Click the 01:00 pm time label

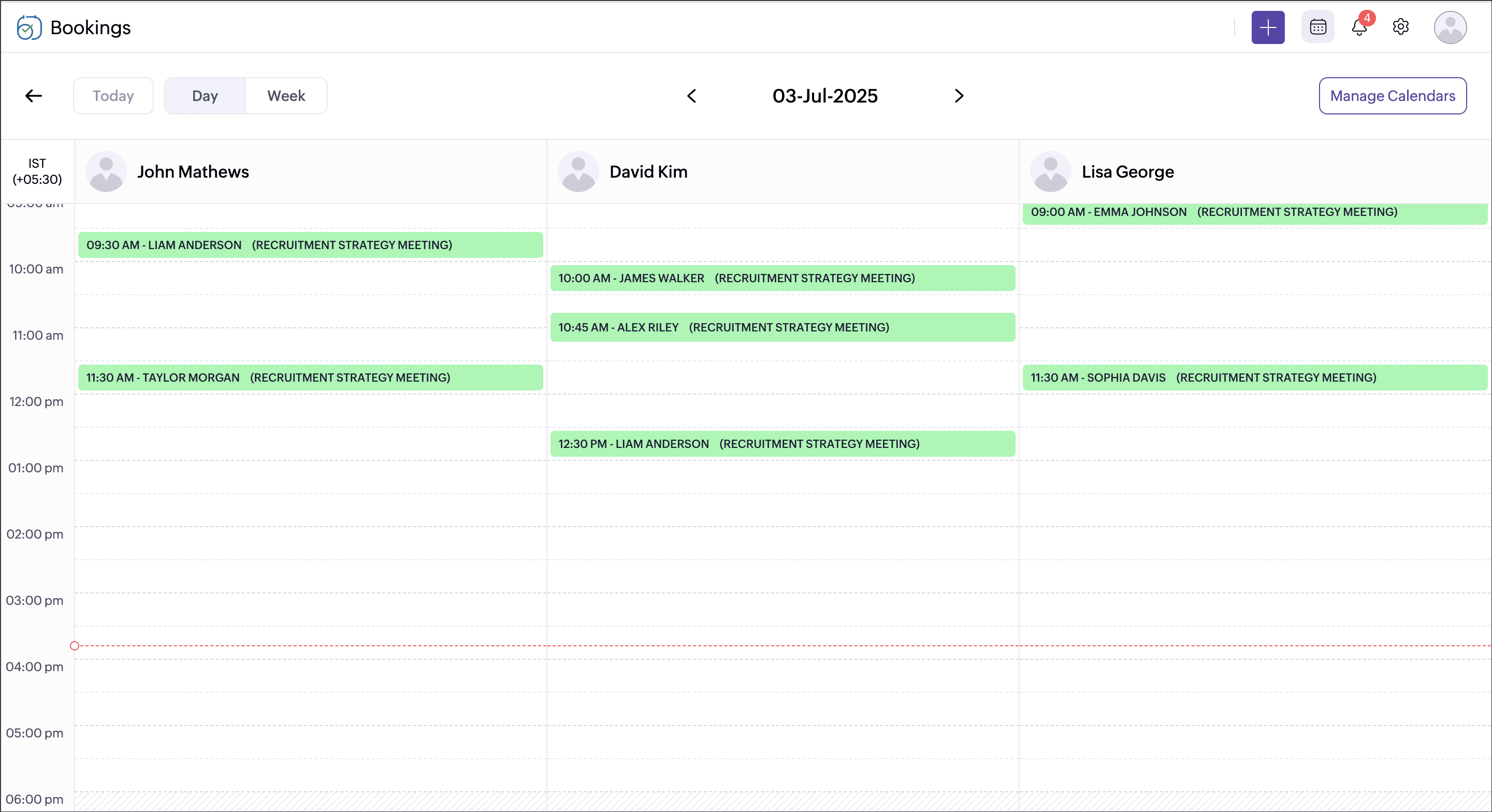point(36,468)
